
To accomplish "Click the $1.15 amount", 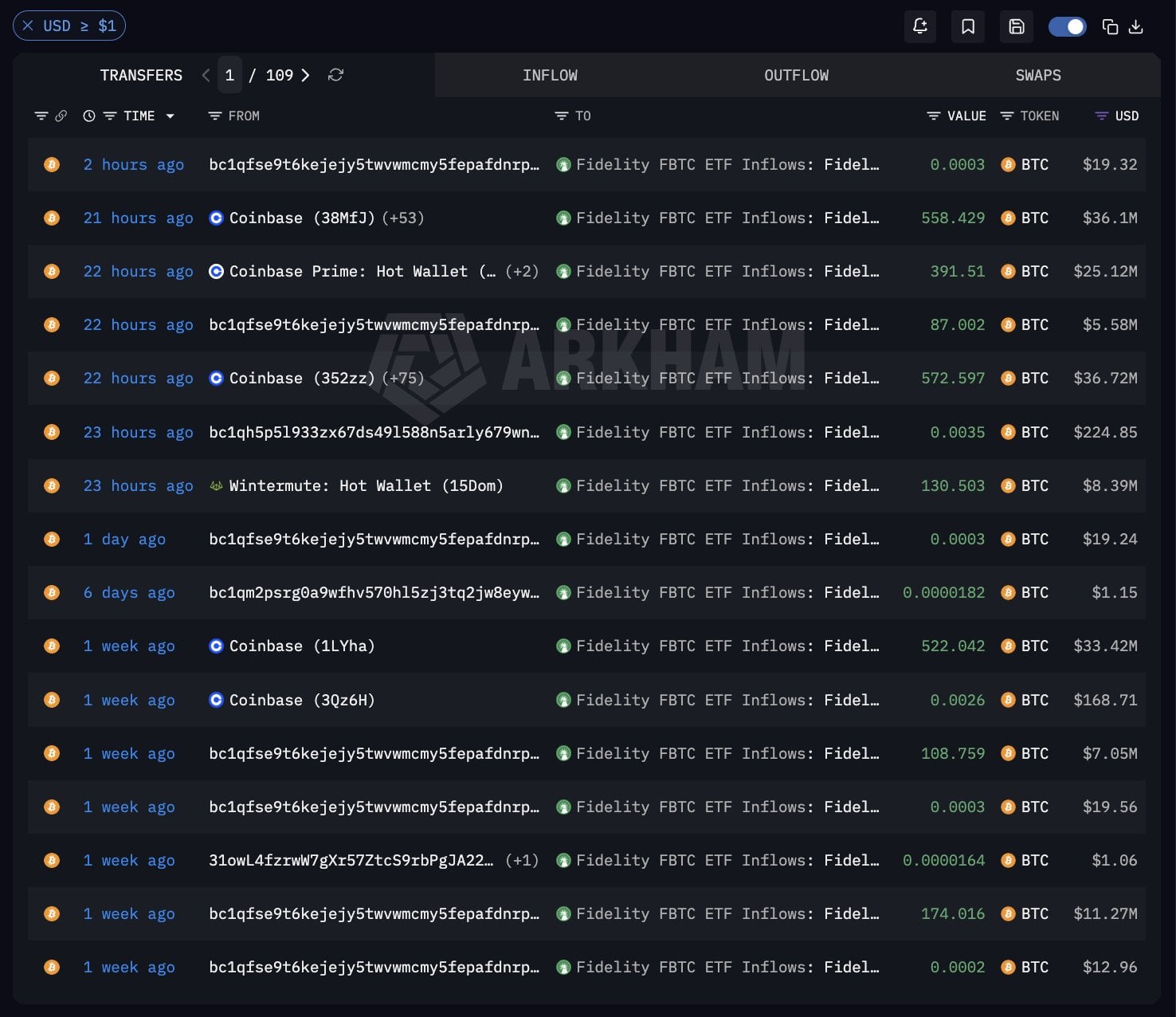I will [1115, 592].
